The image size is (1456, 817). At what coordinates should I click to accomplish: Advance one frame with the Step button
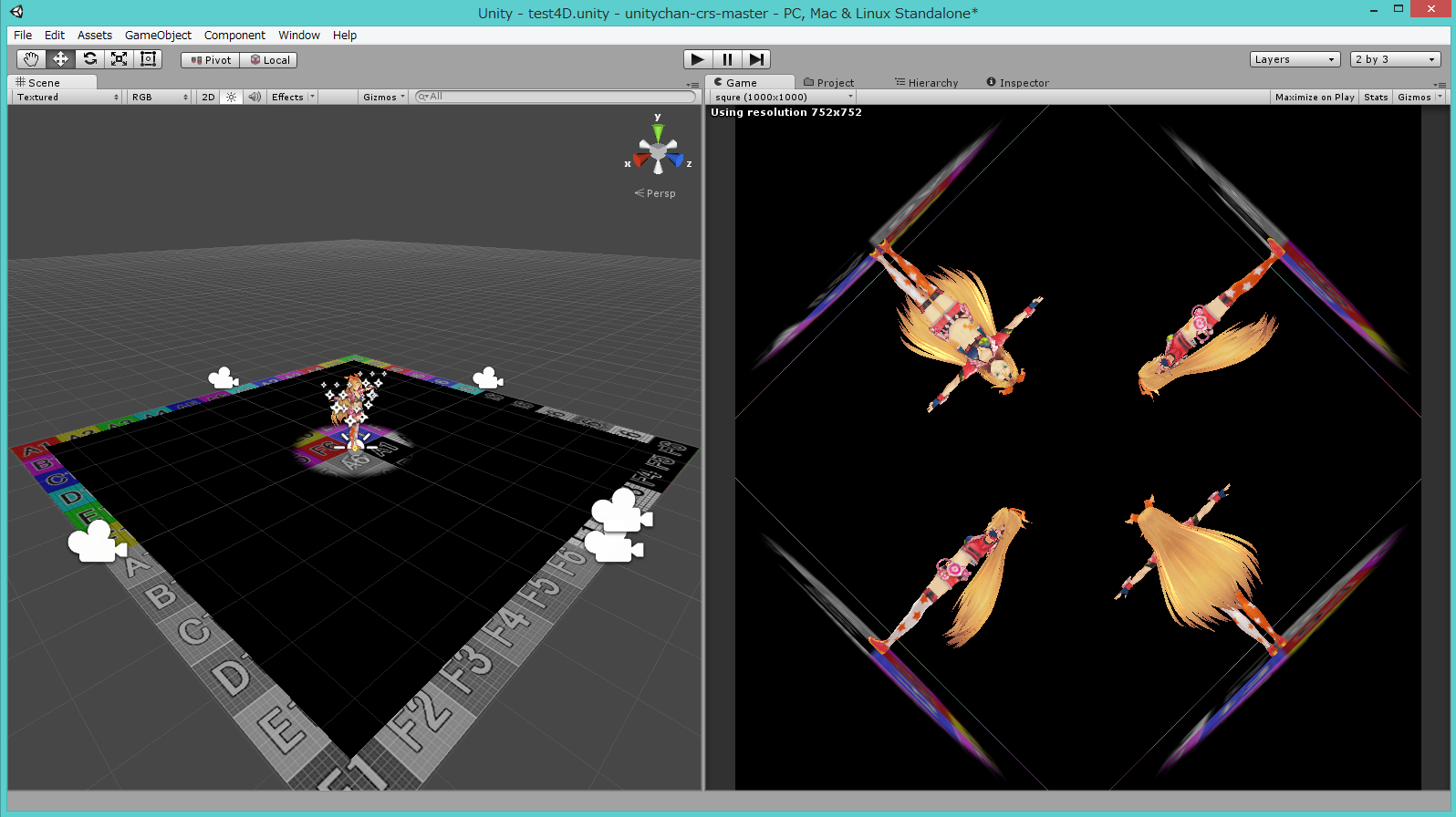pyautogui.click(x=756, y=59)
